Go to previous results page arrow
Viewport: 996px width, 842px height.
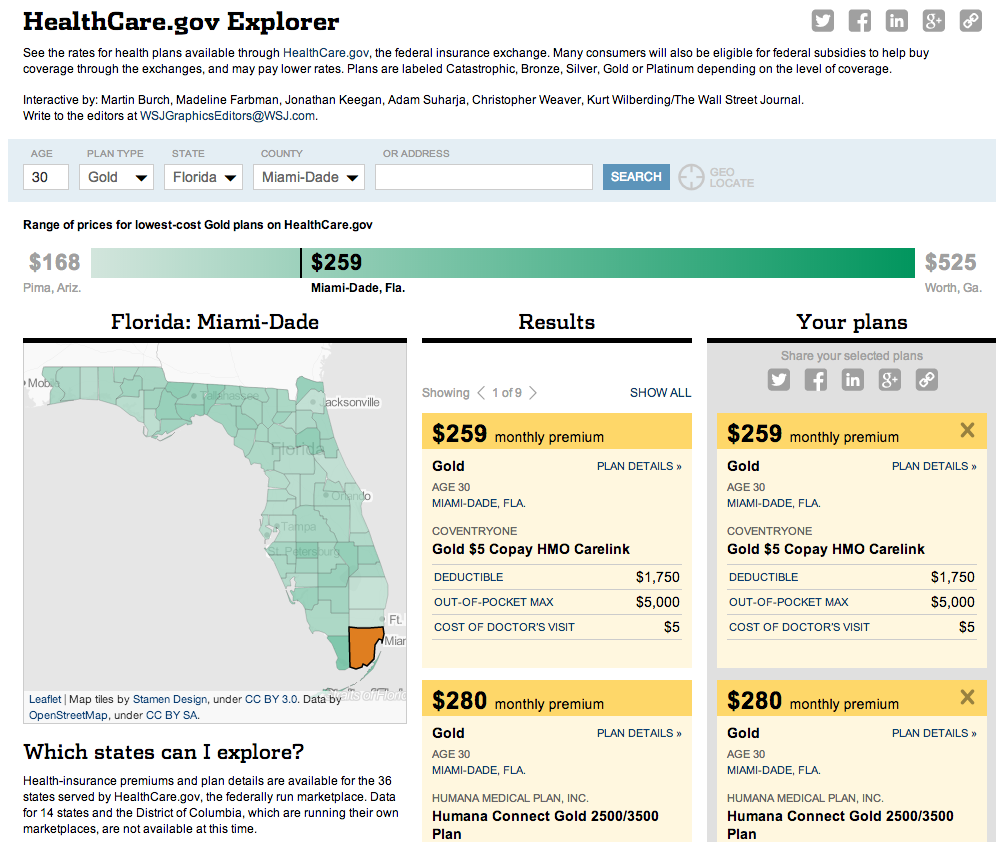481,393
